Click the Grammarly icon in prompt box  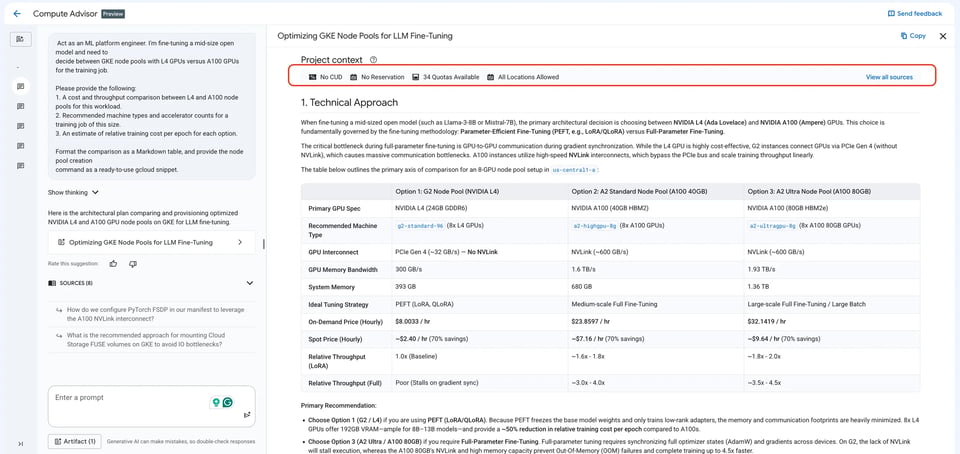[228, 403]
